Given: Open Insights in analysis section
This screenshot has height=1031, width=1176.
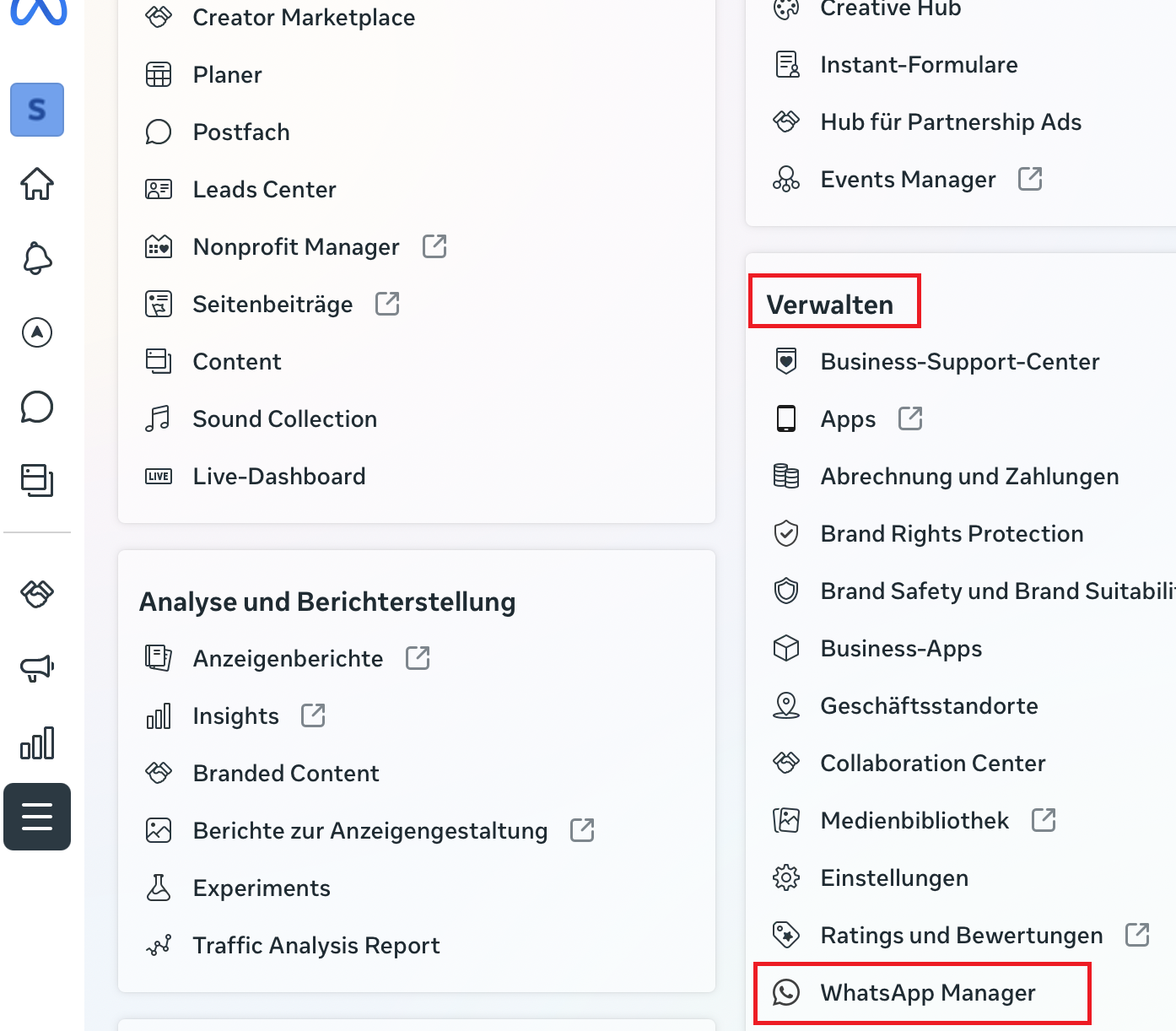Looking at the screenshot, I should (x=235, y=715).
